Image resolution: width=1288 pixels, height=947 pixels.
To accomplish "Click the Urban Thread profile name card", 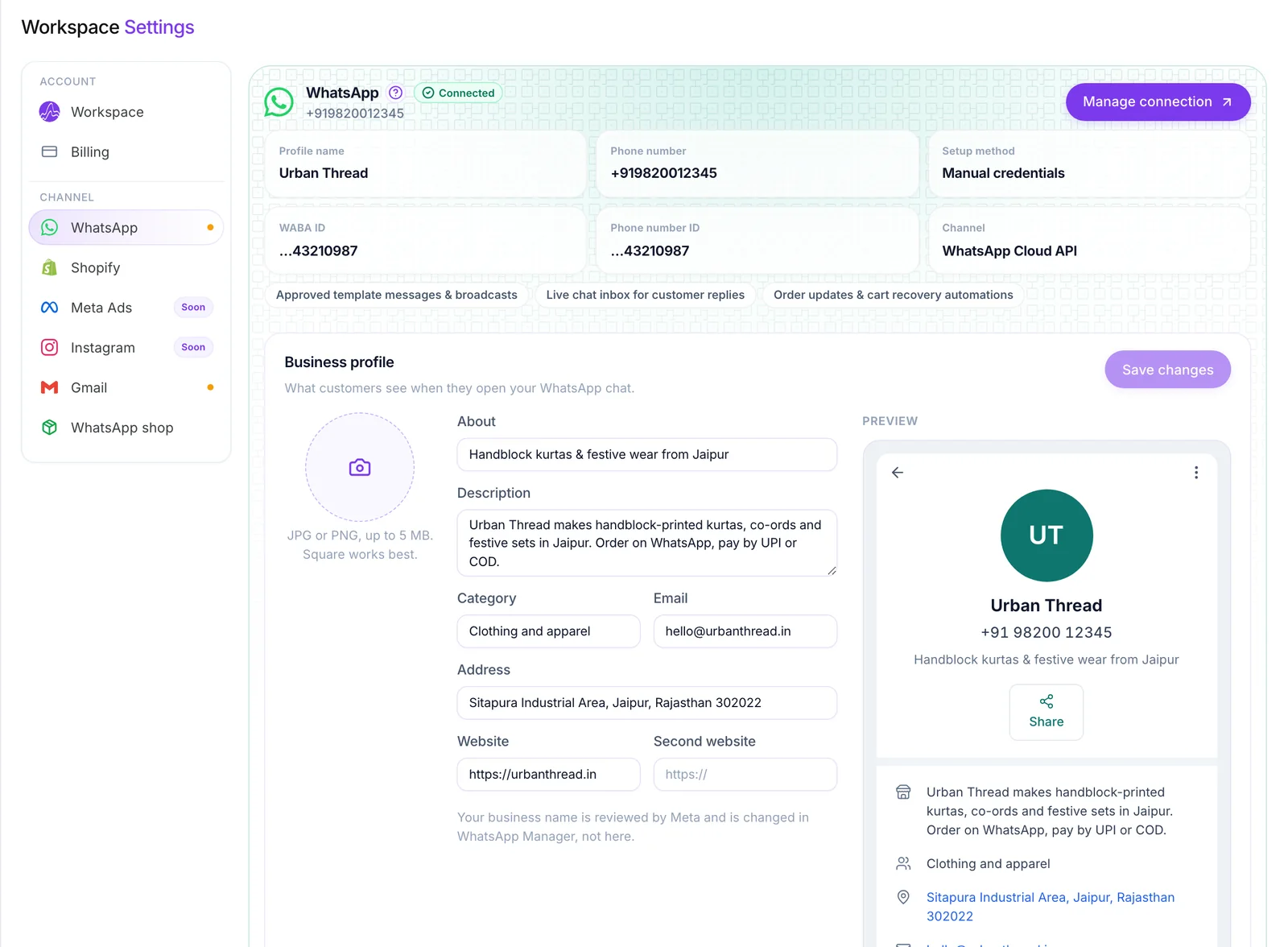I will coord(426,164).
